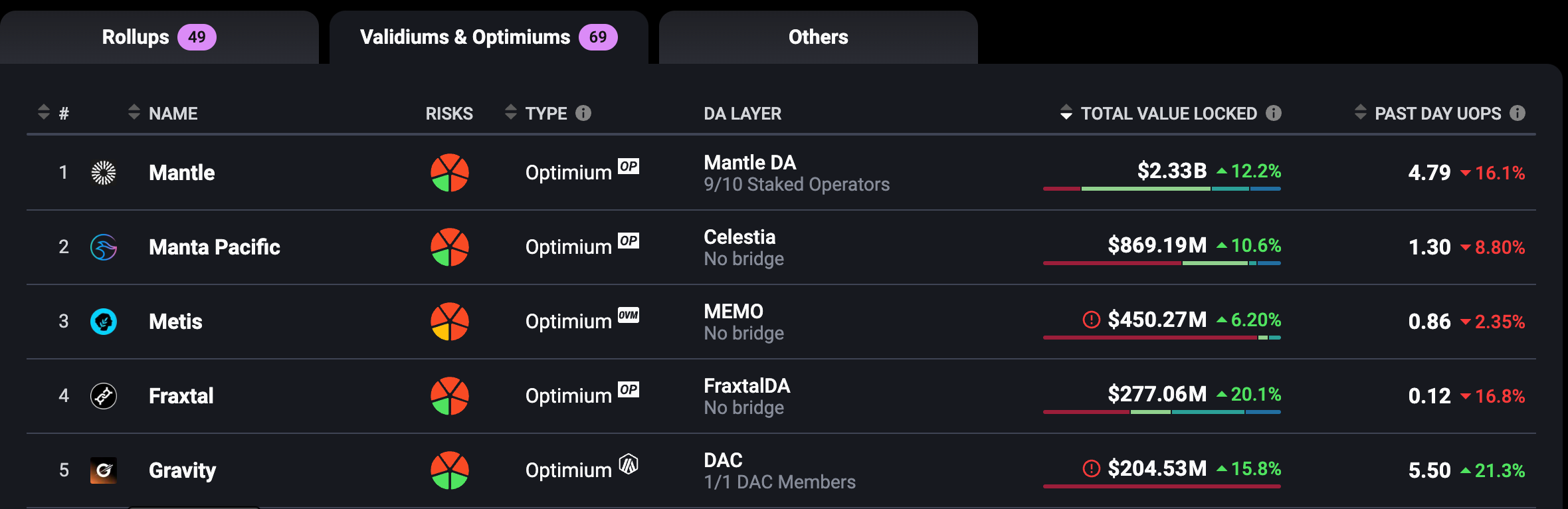Screen dimensions: 1568x509
Task: Sort table by NAME column
Action: coord(134,112)
